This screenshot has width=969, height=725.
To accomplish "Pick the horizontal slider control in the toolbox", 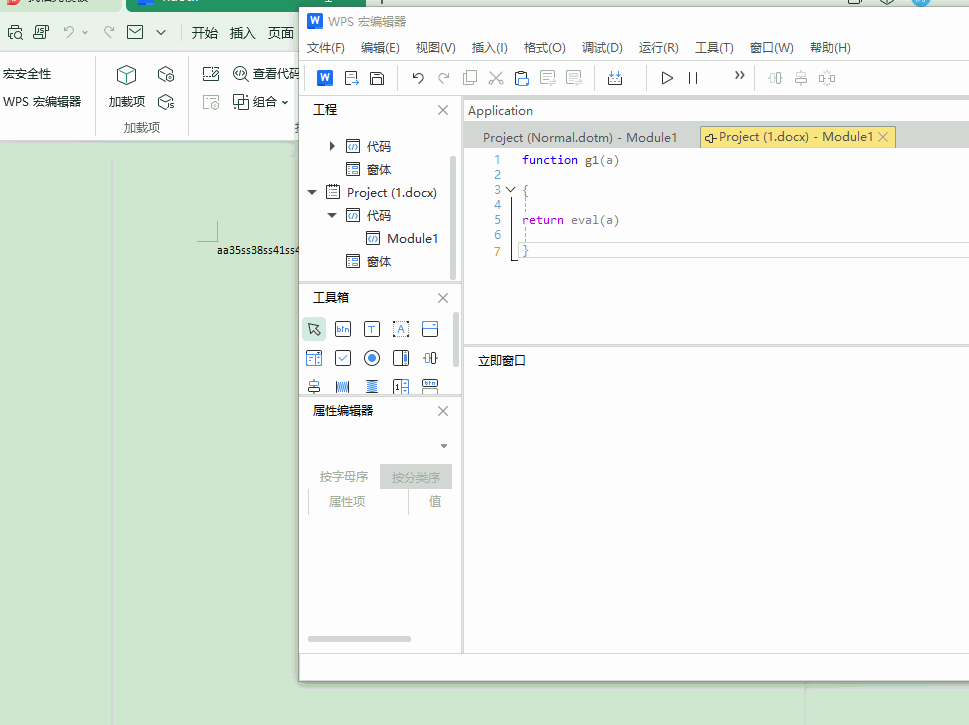I will (x=430, y=358).
